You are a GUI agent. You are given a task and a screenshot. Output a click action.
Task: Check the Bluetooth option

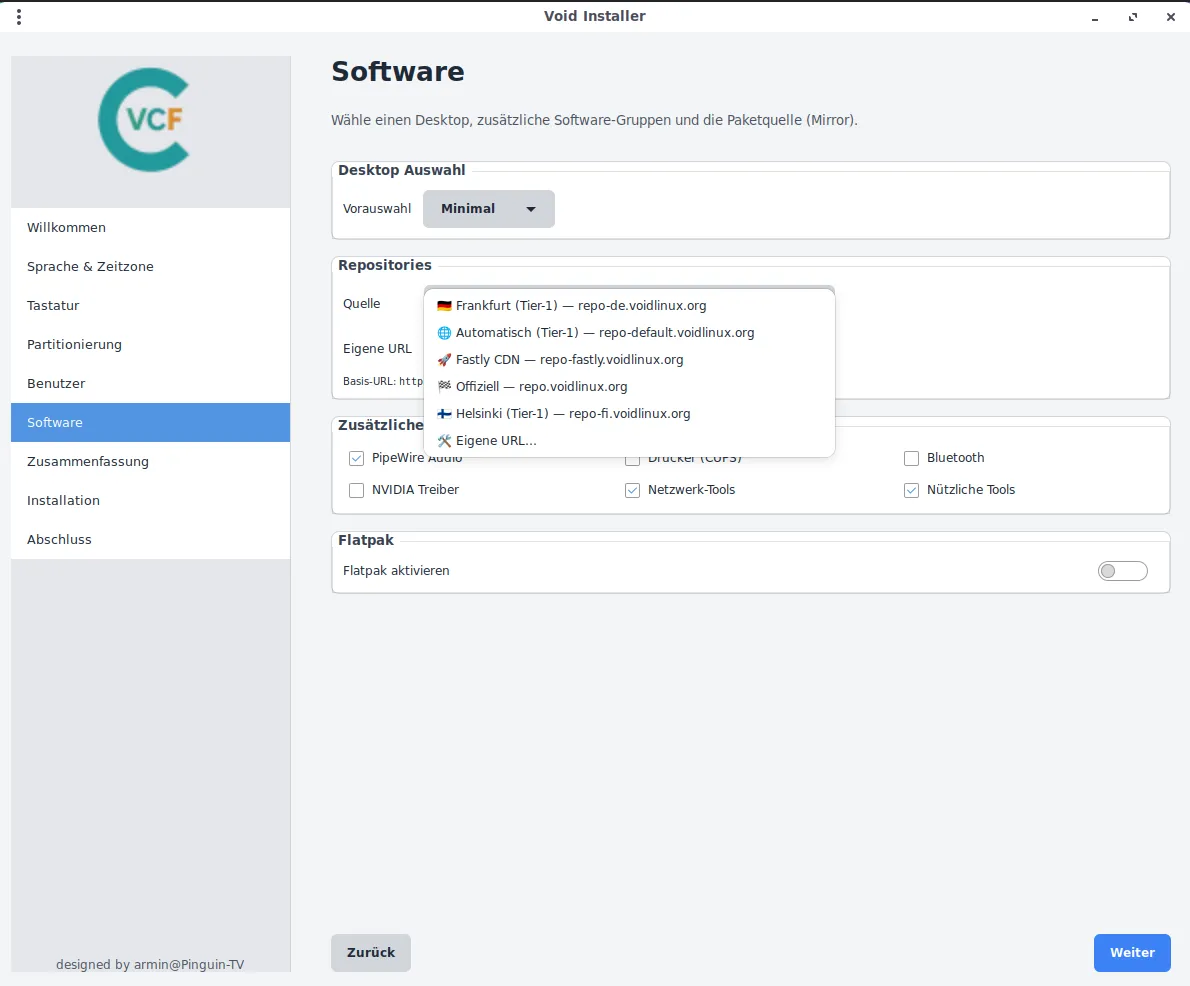911,458
